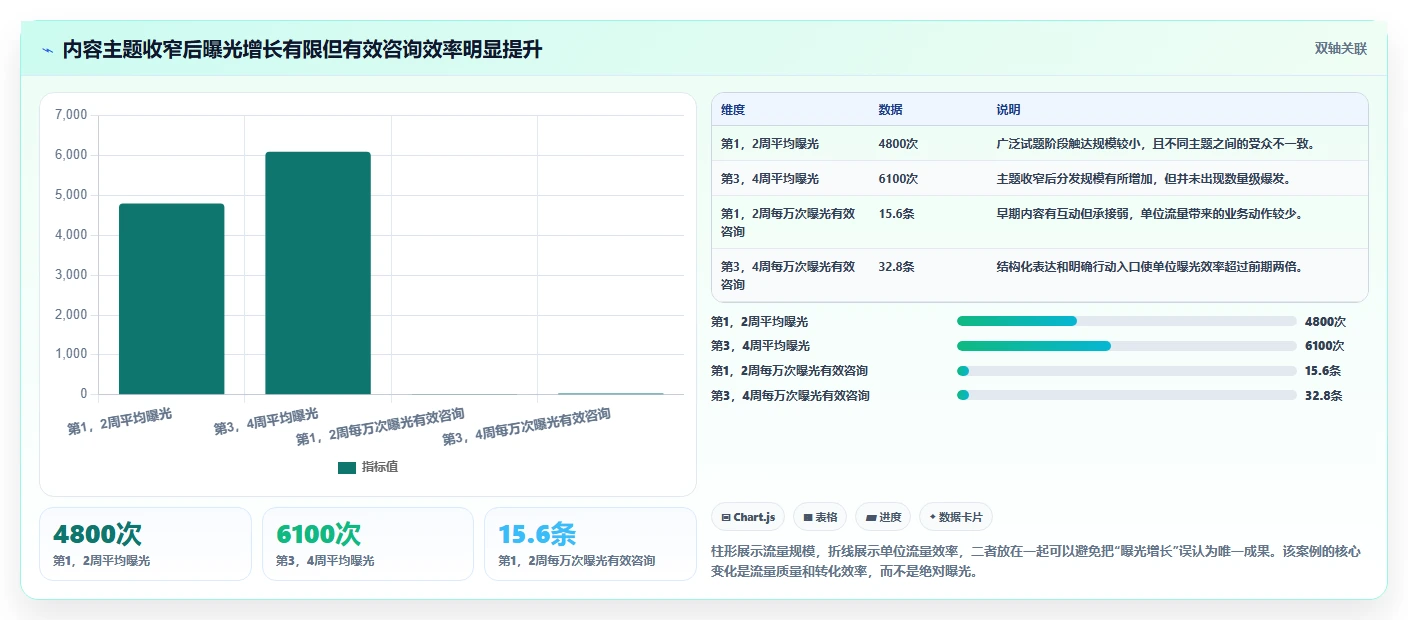Image resolution: width=1408 pixels, height=620 pixels.
Task: Select the 表格 tag chip
Action: 820,517
